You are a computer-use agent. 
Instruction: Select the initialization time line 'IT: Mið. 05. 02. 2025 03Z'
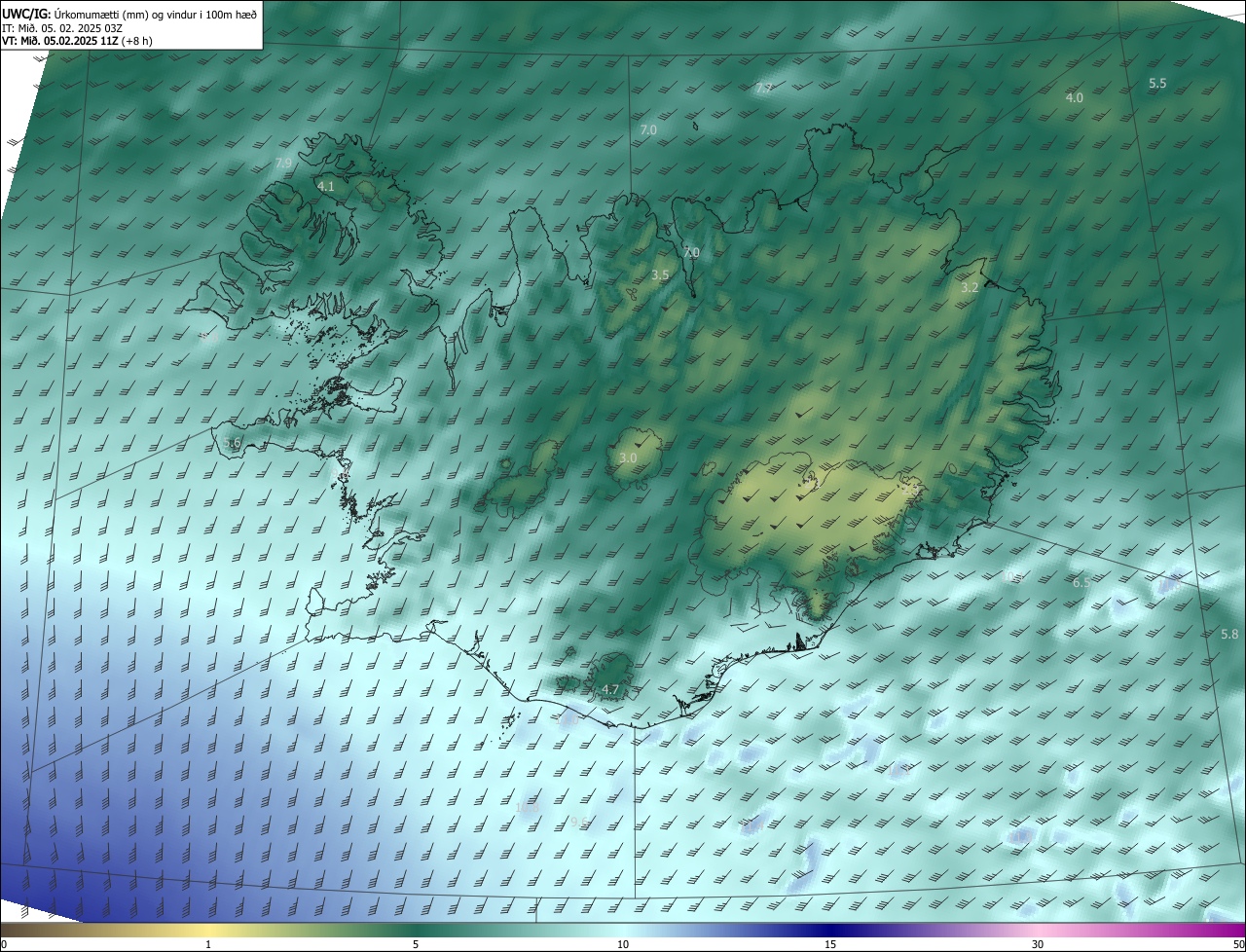pos(62,27)
